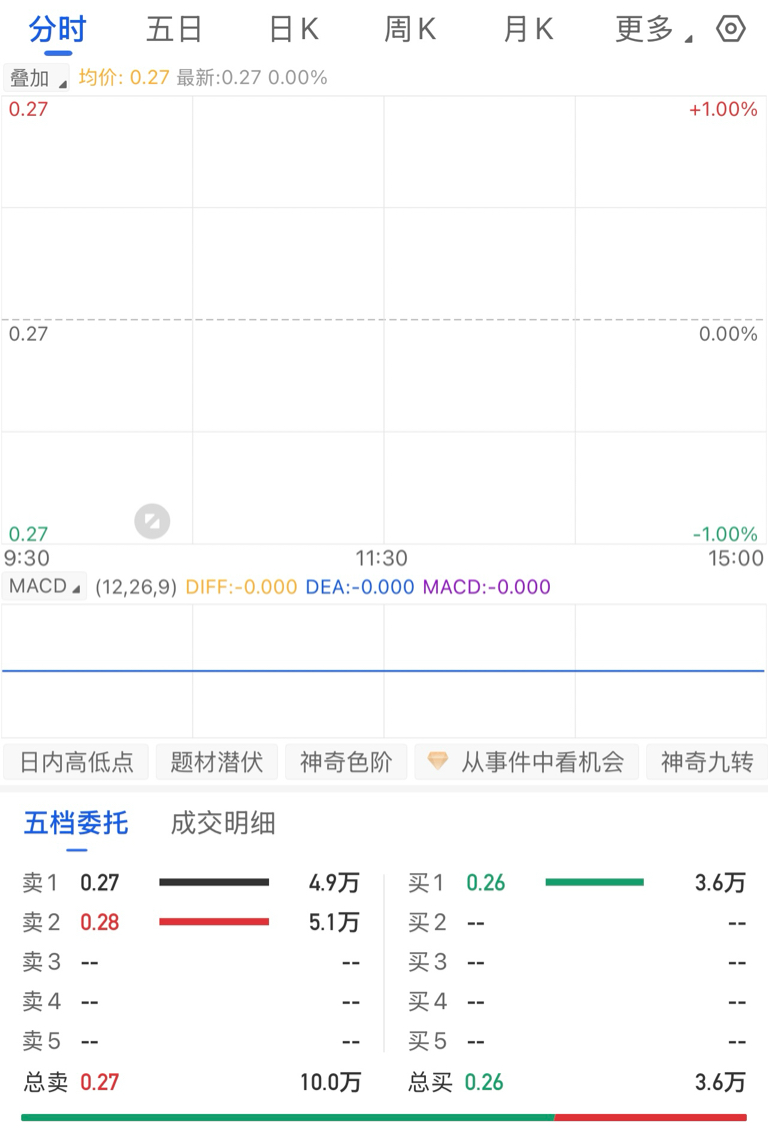768x1132 pixels.
Task: Select the 五档委托 tab
Action: (77, 823)
